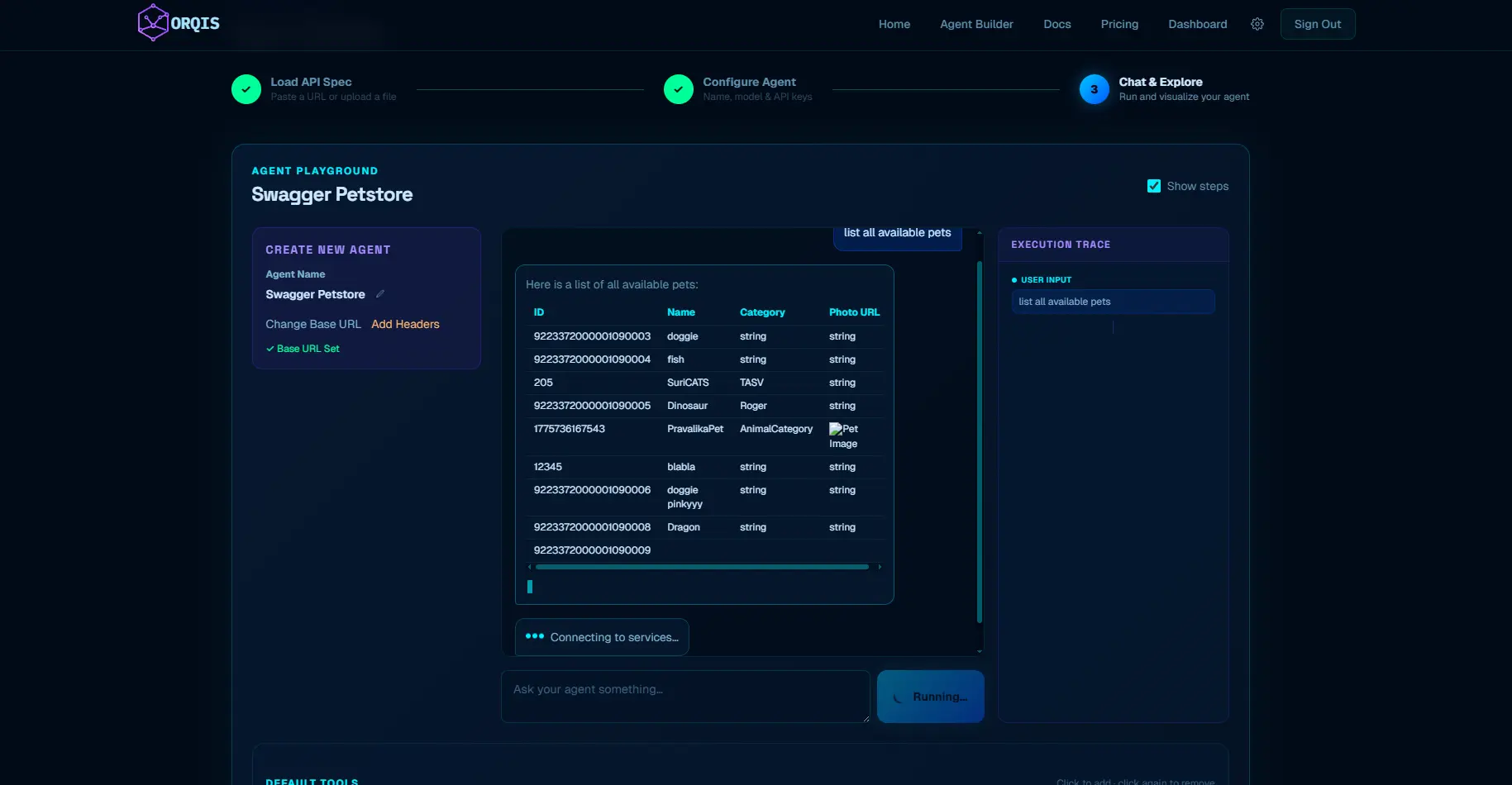Screen dimensions: 1512x785
Task: Click the 'Dinosaur' name cell
Action: [687, 406]
